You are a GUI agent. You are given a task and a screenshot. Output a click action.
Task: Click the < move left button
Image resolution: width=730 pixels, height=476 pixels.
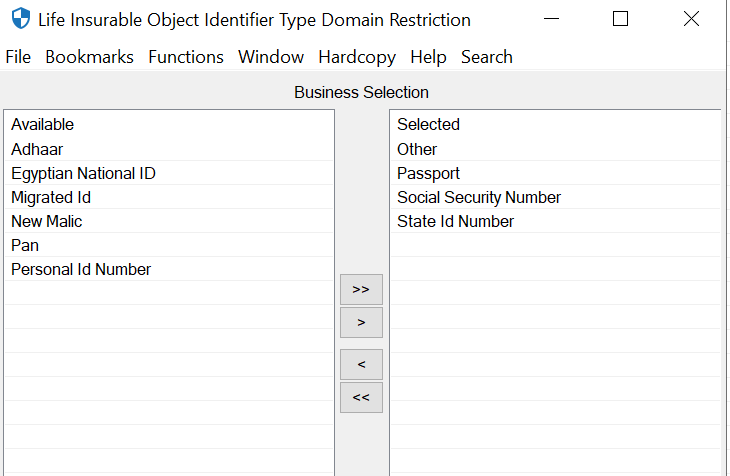[x=361, y=364]
